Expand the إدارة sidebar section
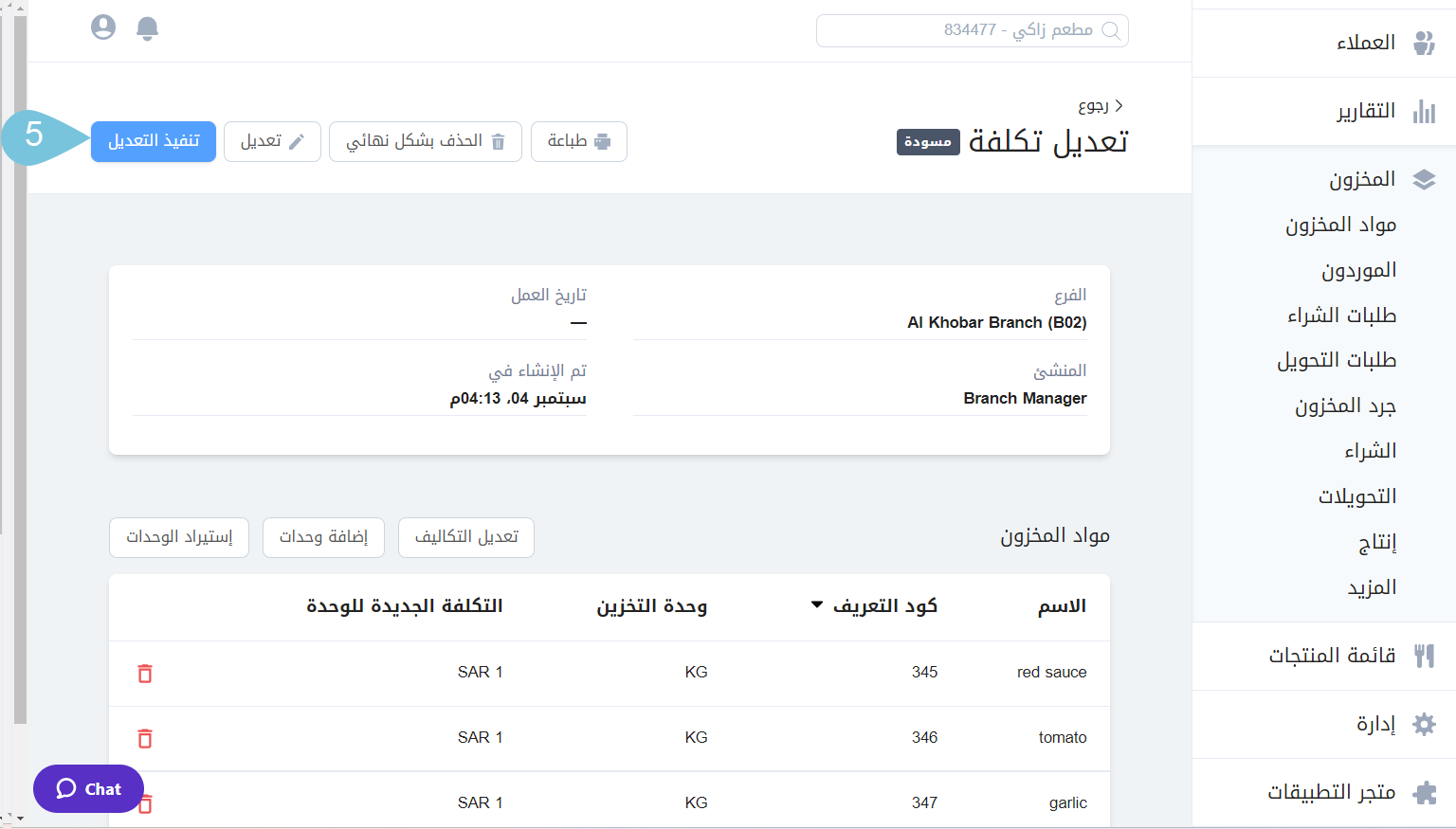1456x829 pixels. coord(1375,725)
